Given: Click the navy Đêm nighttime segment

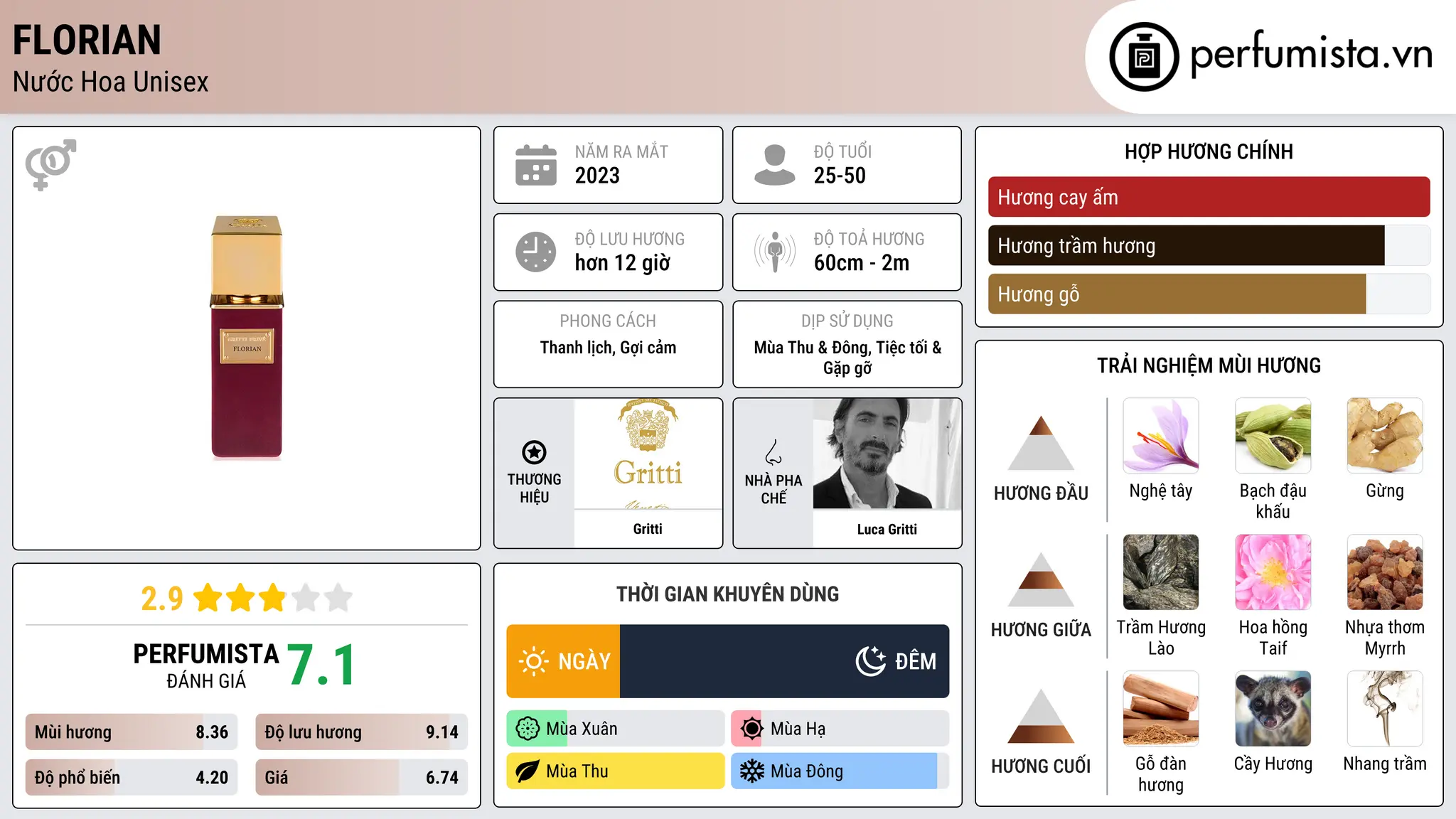Looking at the screenshot, I should point(785,661).
